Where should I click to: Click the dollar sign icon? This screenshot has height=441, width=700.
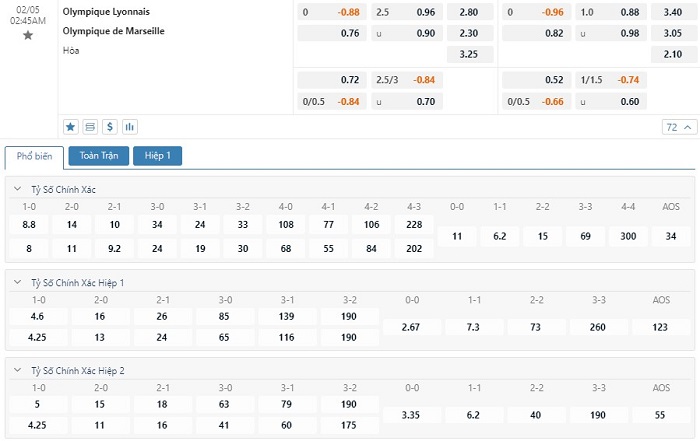pos(110,127)
